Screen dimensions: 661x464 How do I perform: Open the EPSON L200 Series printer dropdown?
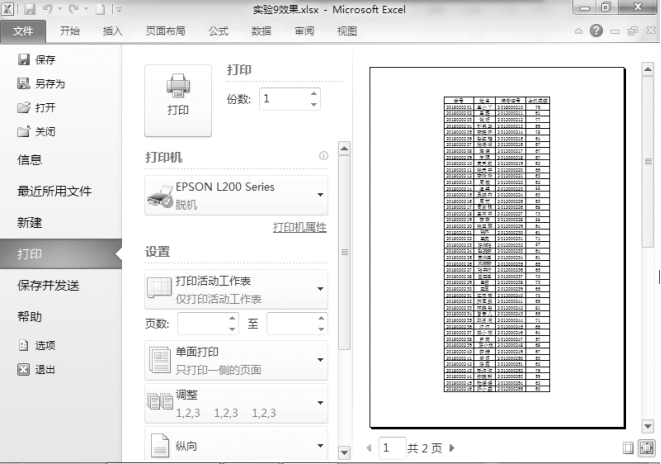click(236, 195)
